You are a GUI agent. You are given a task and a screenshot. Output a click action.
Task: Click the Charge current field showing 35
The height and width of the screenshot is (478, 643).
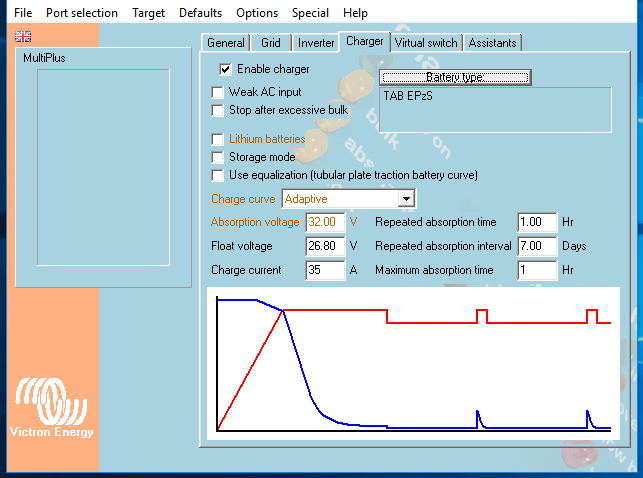(325, 270)
